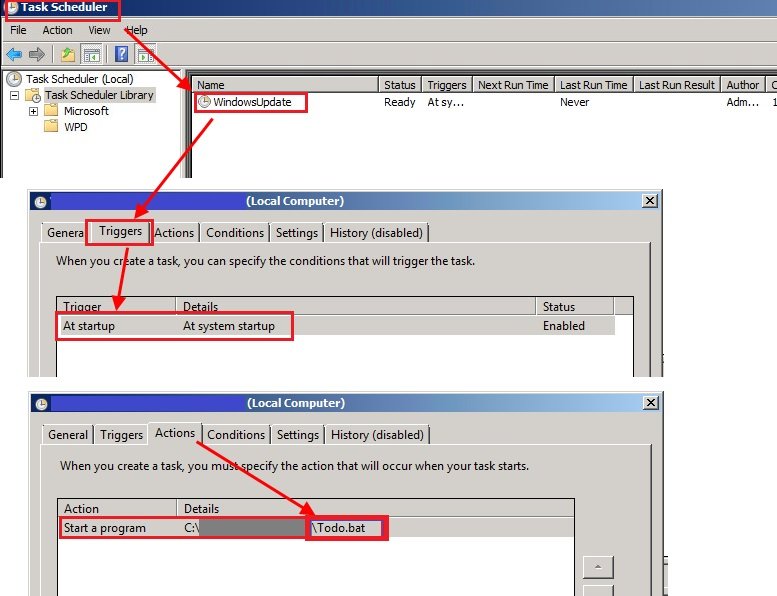The height and width of the screenshot is (596, 777).
Task: Click the blue Help question mark icon
Action: [121, 54]
